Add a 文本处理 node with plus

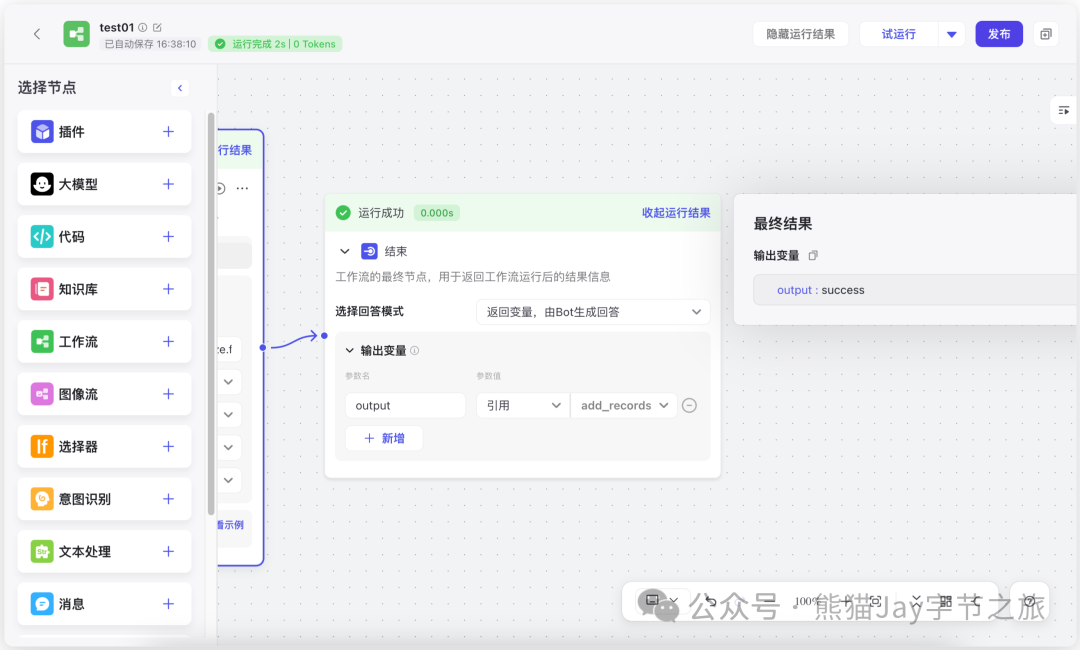point(168,552)
